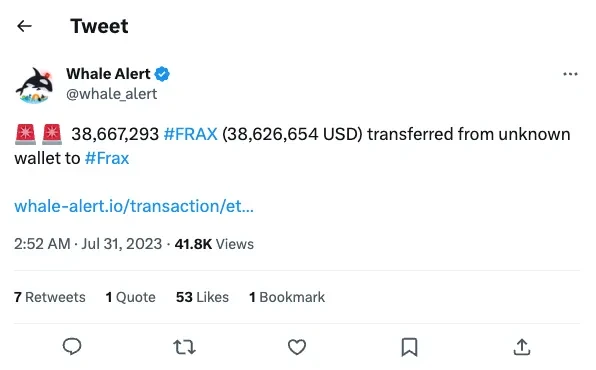
Task: Open the three-dot more options menu
Action: coord(570,74)
